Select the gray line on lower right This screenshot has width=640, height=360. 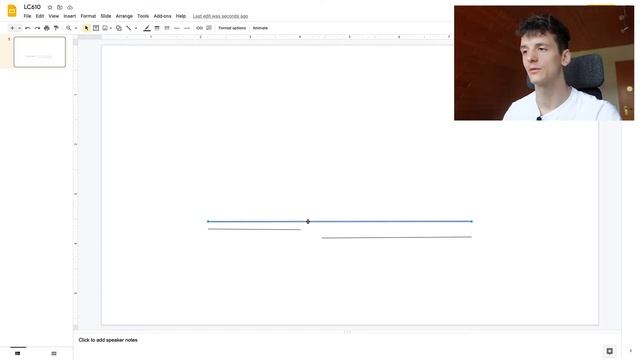click(397, 238)
